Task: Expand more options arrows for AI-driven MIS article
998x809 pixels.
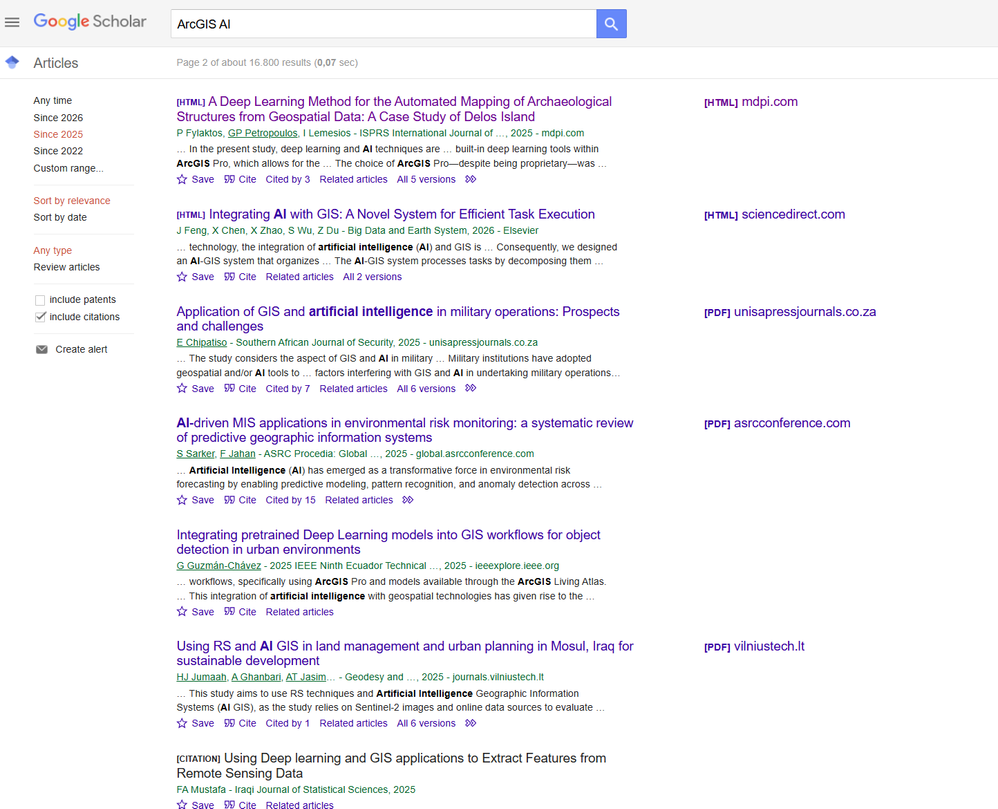Action: click(408, 500)
